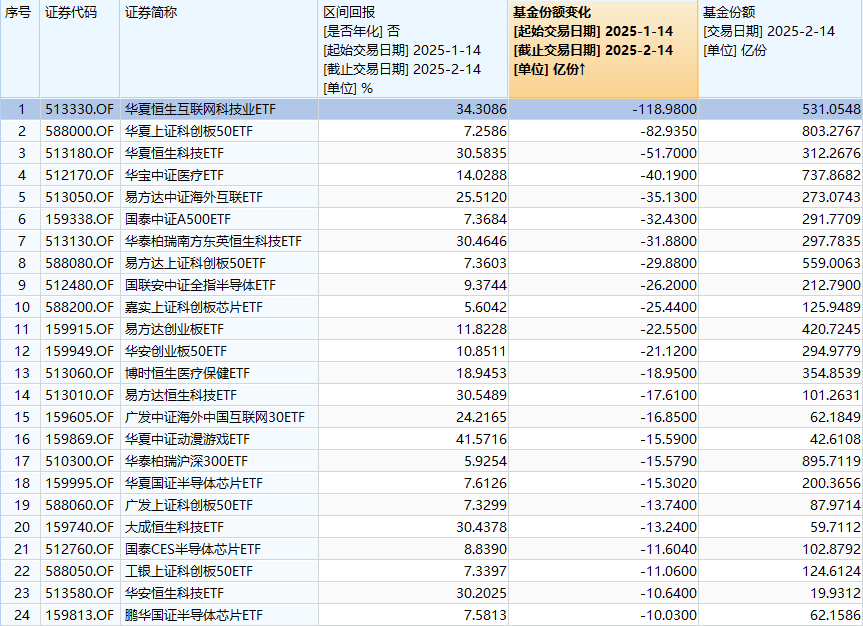The width and height of the screenshot is (863, 626).
Task: Click the 基金份额 column header
Action: (780, 50)
